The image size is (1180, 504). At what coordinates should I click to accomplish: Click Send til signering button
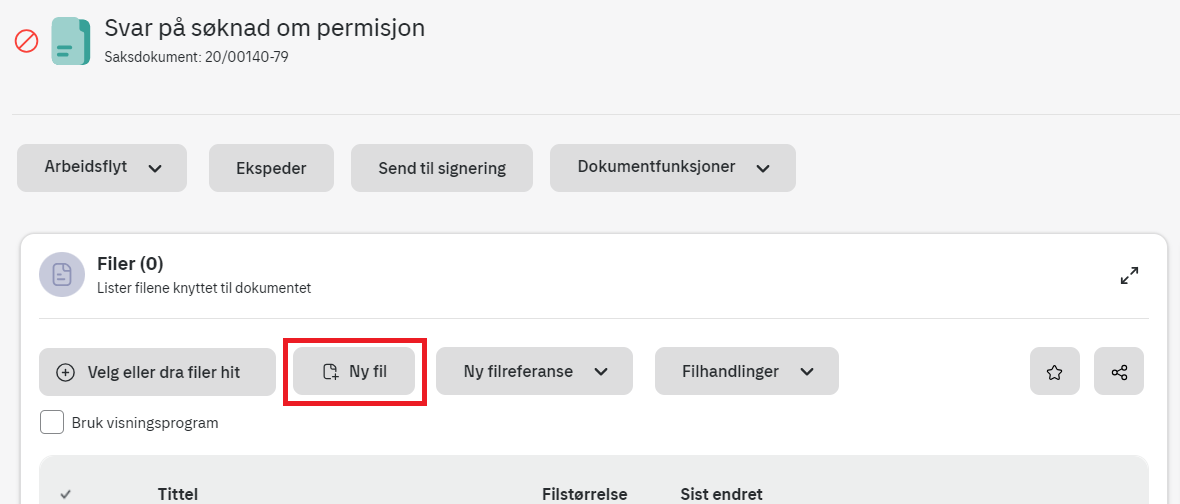(x=442, y=168)
